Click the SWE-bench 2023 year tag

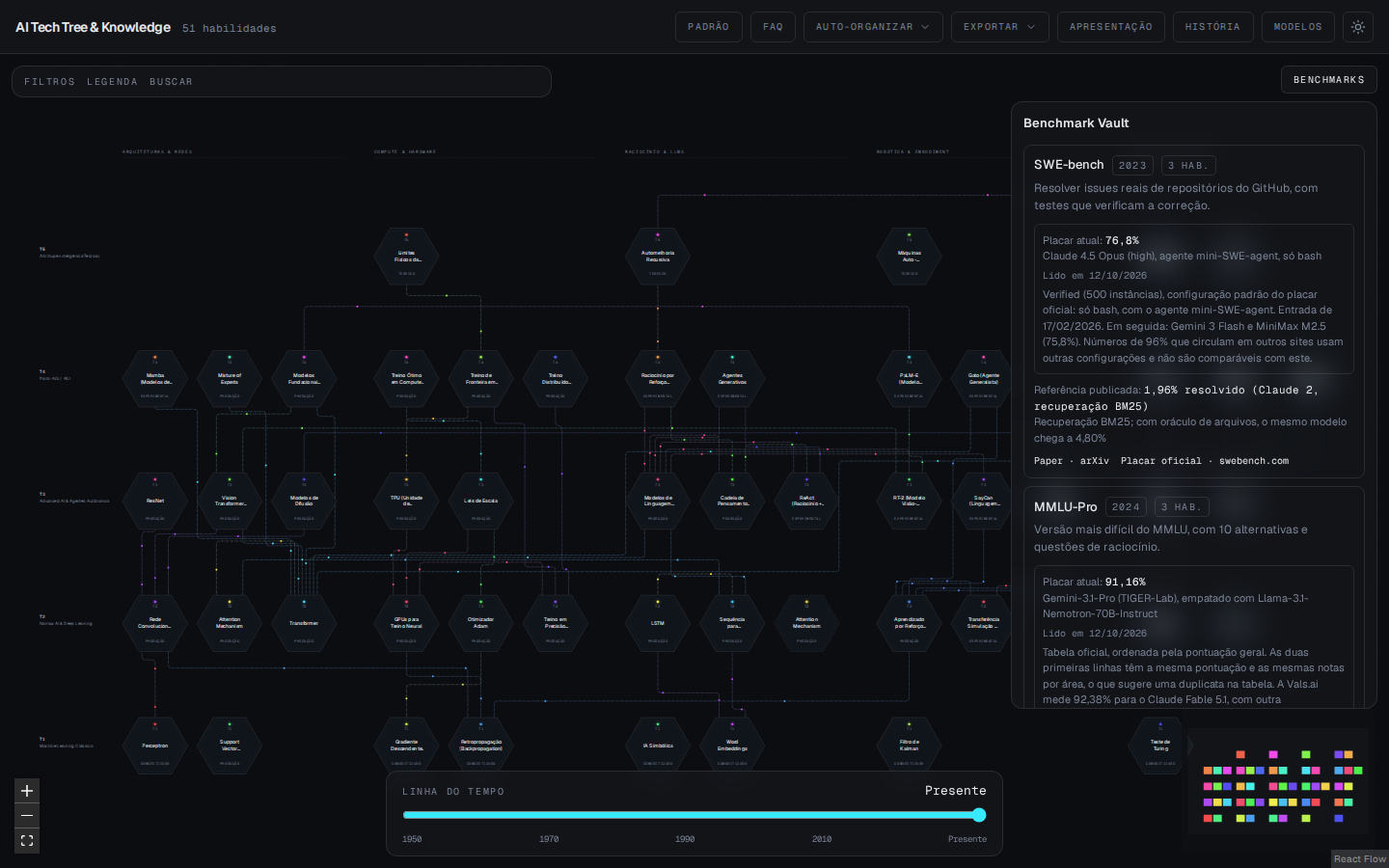click(1132, 166)
